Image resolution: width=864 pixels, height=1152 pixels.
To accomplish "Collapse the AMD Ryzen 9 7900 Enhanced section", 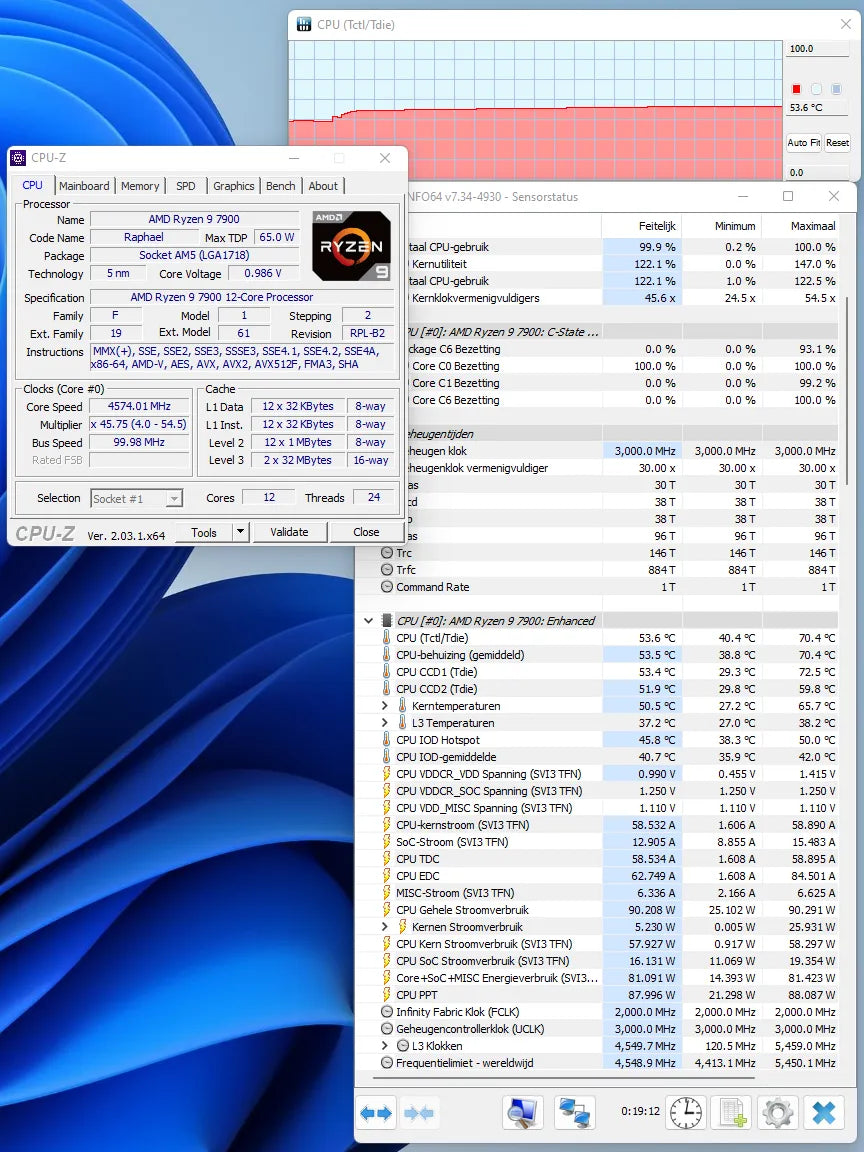I will click(x=368, y=620).
